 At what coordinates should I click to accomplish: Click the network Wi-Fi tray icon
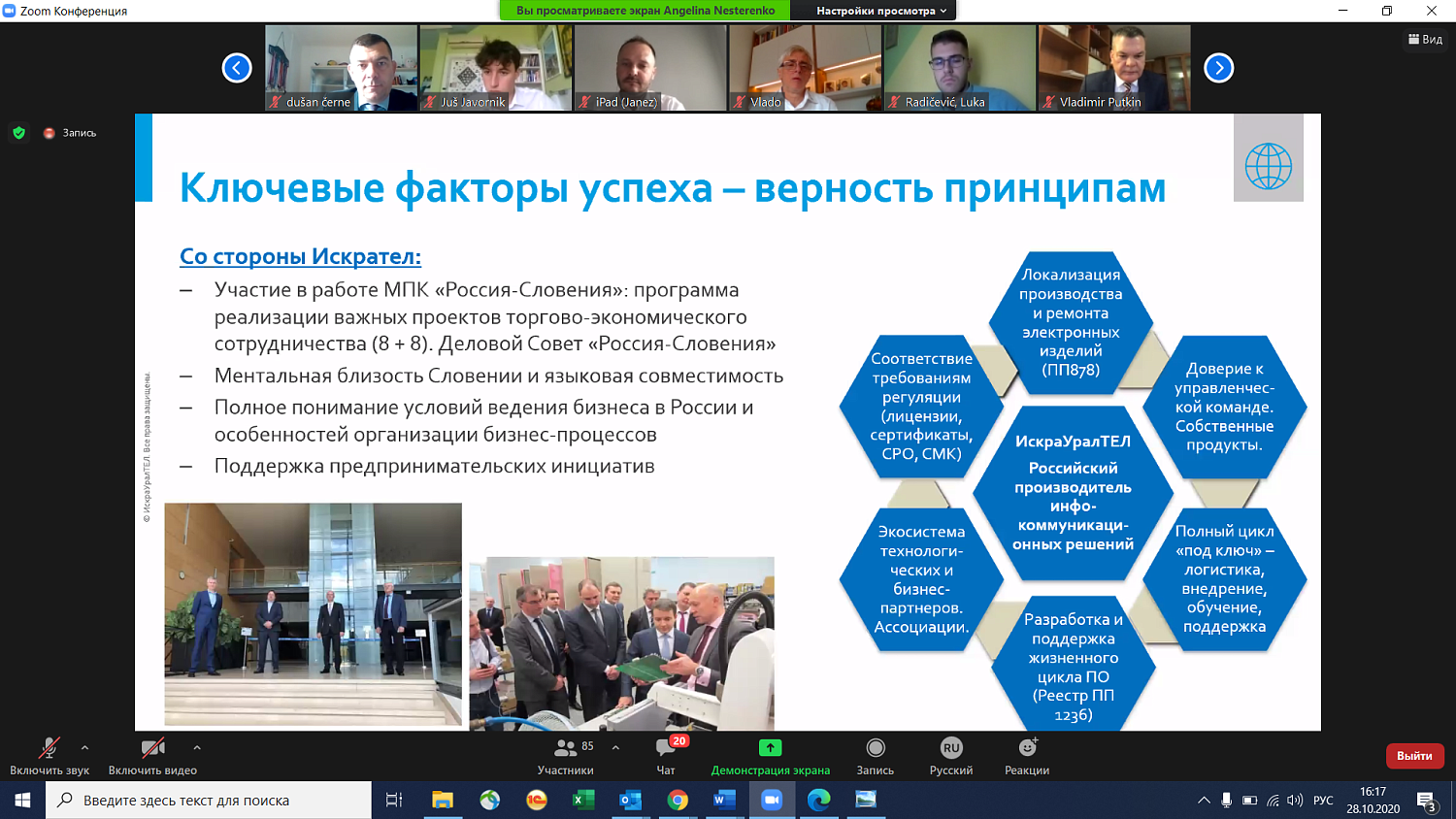tap(1274, 801)
